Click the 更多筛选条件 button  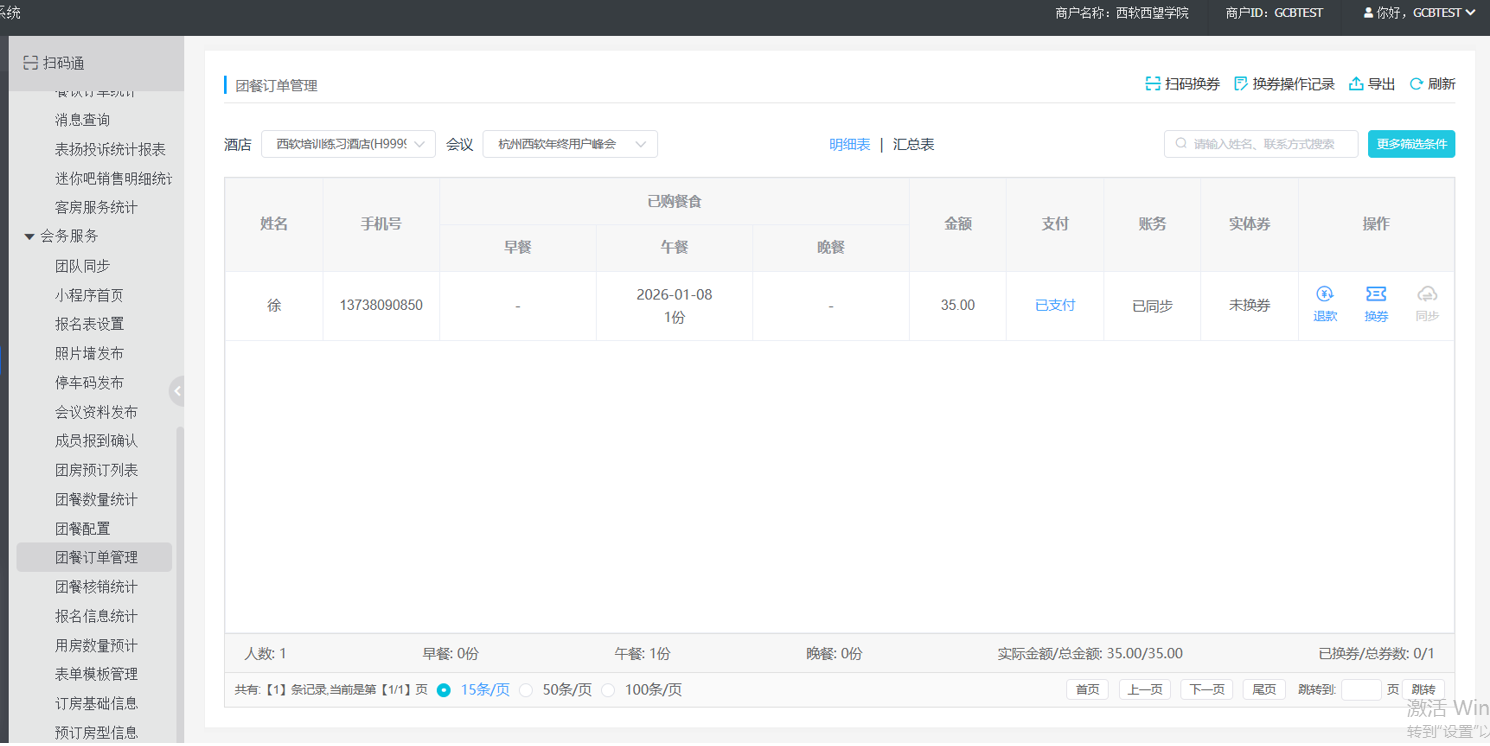[x=1411, y=144]
